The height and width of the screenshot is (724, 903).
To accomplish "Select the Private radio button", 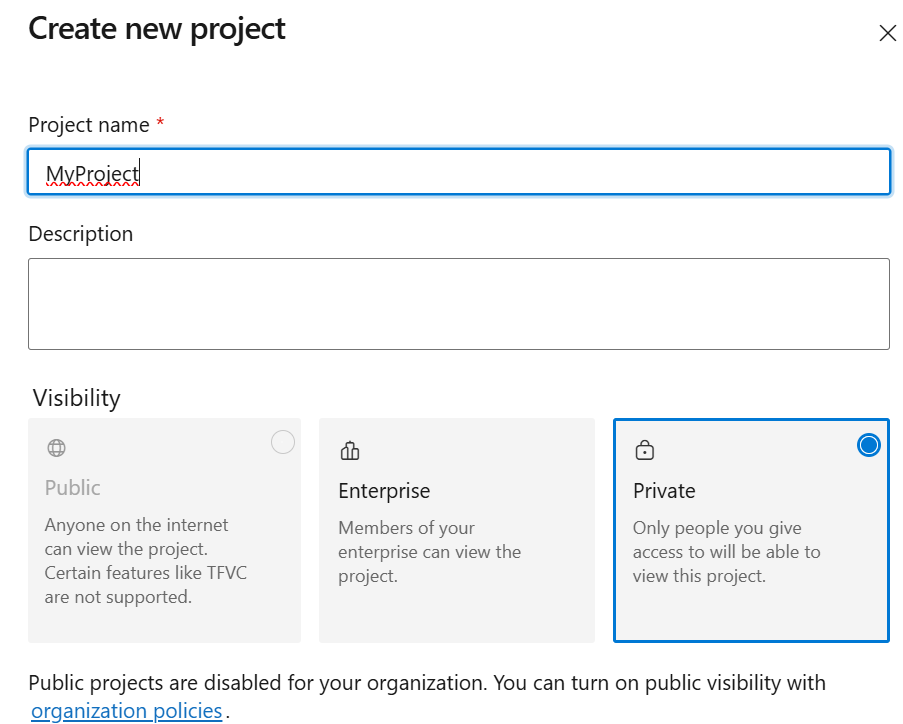I will (868, 444).
